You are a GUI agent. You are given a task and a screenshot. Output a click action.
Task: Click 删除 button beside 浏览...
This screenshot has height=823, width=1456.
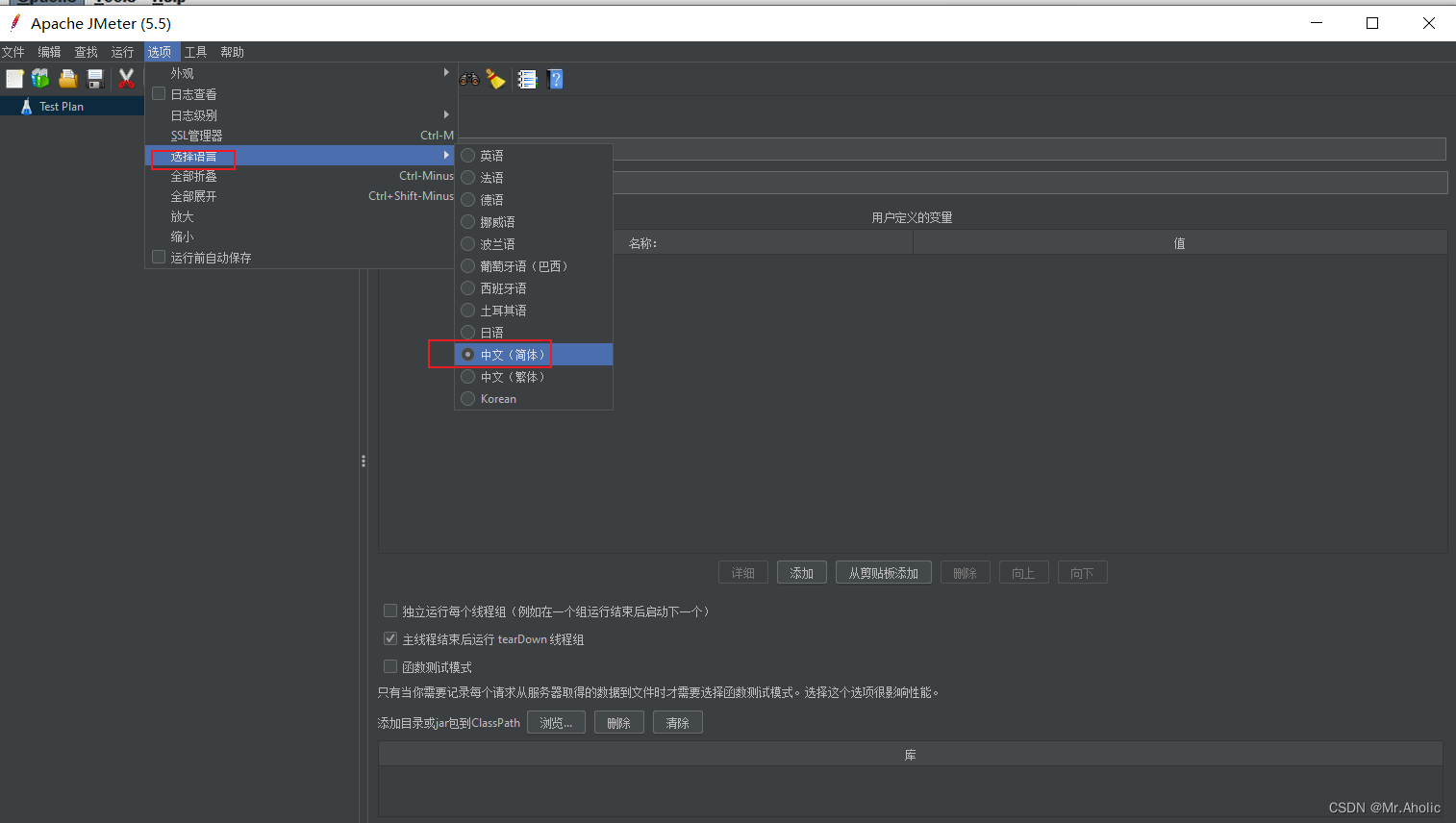coord(619,723)
